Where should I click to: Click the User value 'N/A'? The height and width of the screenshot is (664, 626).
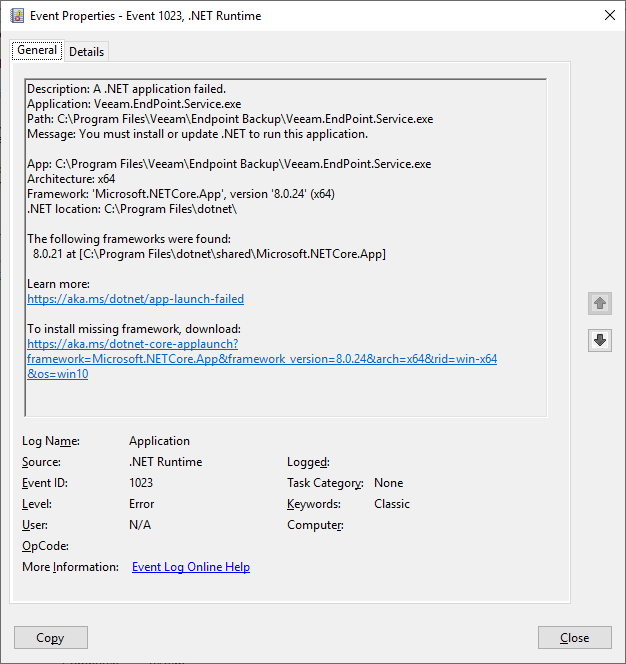pyautogui.click(x=140, y=525)
